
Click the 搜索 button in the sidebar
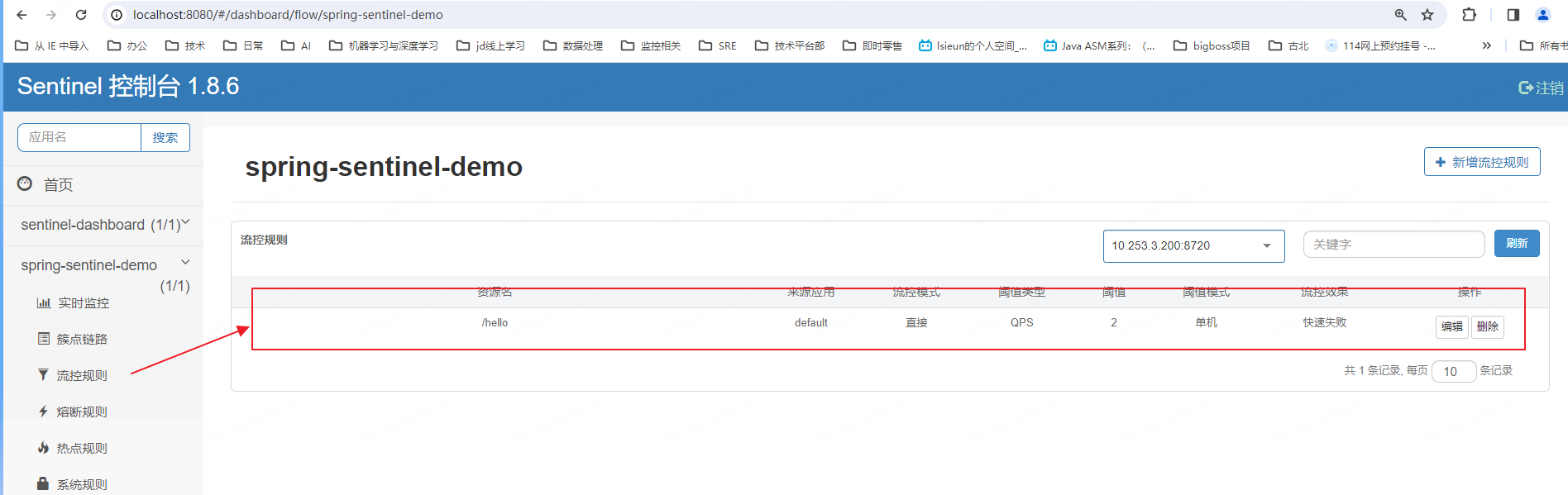pyautogui.click(x=165, y=137)
